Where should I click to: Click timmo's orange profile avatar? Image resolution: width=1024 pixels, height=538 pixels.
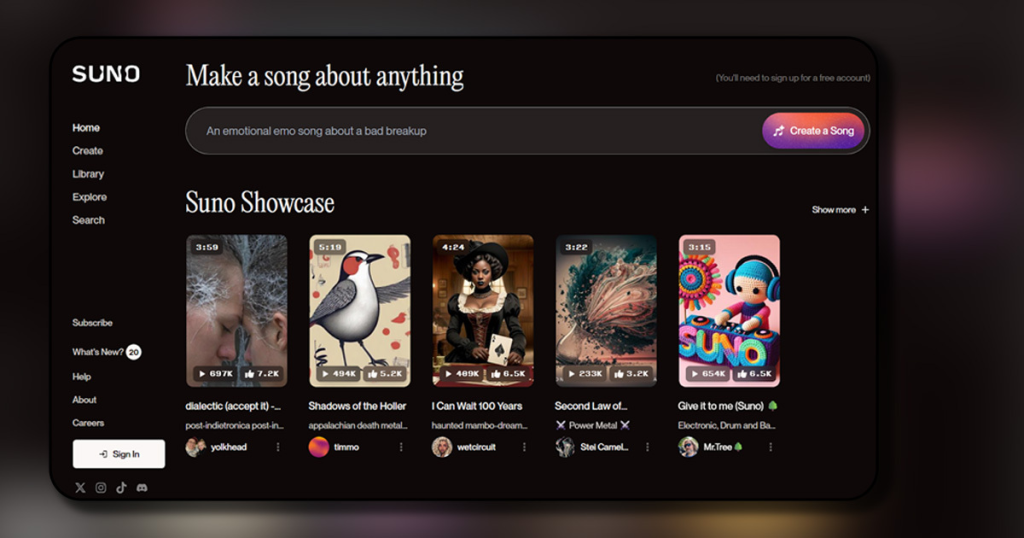click(318, 447)
